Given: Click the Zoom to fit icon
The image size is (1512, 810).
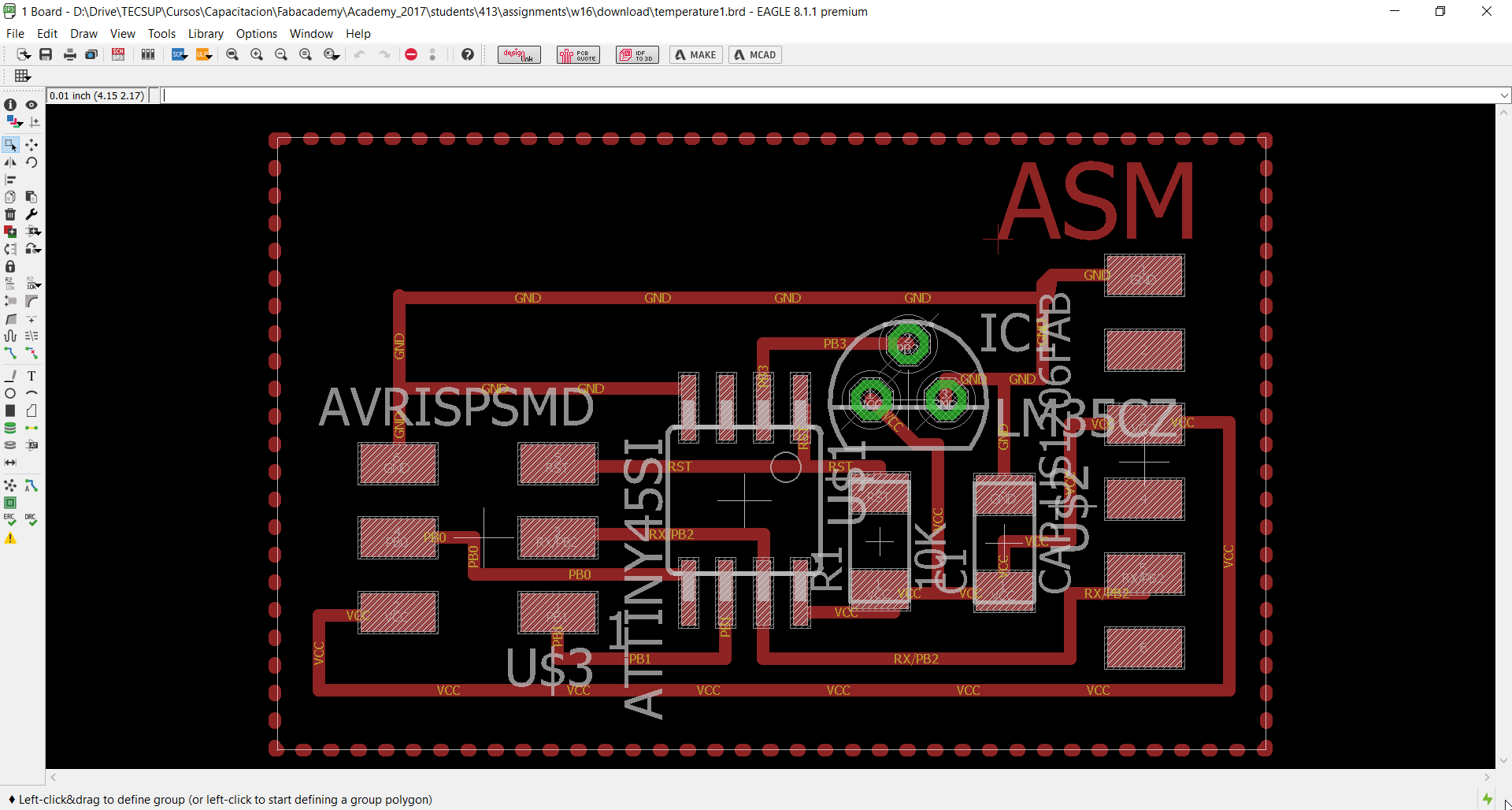Looking at the screenshot, I should [232, 54].
